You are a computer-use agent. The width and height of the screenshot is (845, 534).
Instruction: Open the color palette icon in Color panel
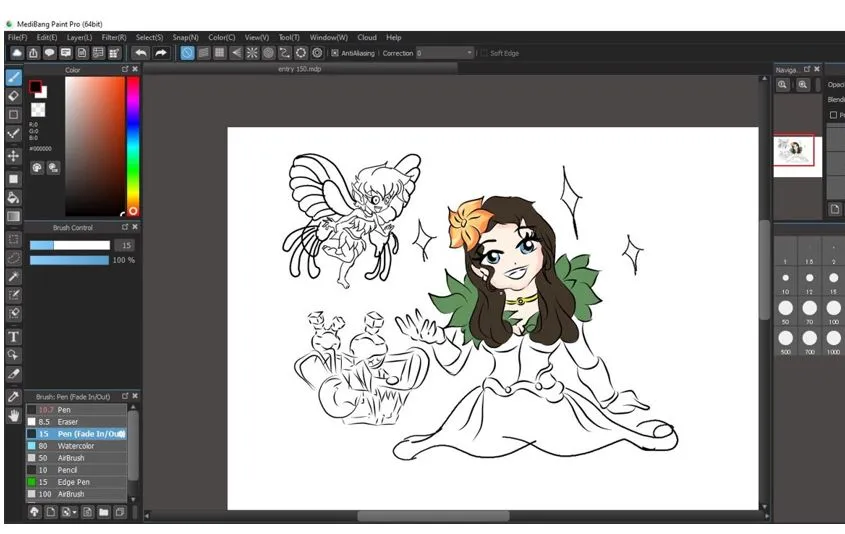coord(37,168)
